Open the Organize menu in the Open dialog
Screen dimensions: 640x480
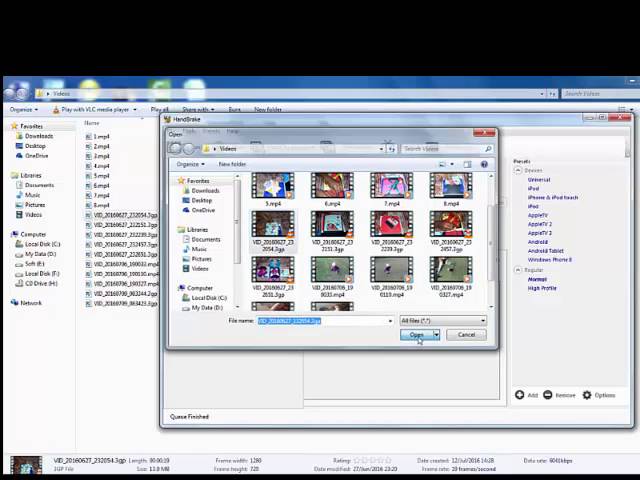[x=191, y=164]
